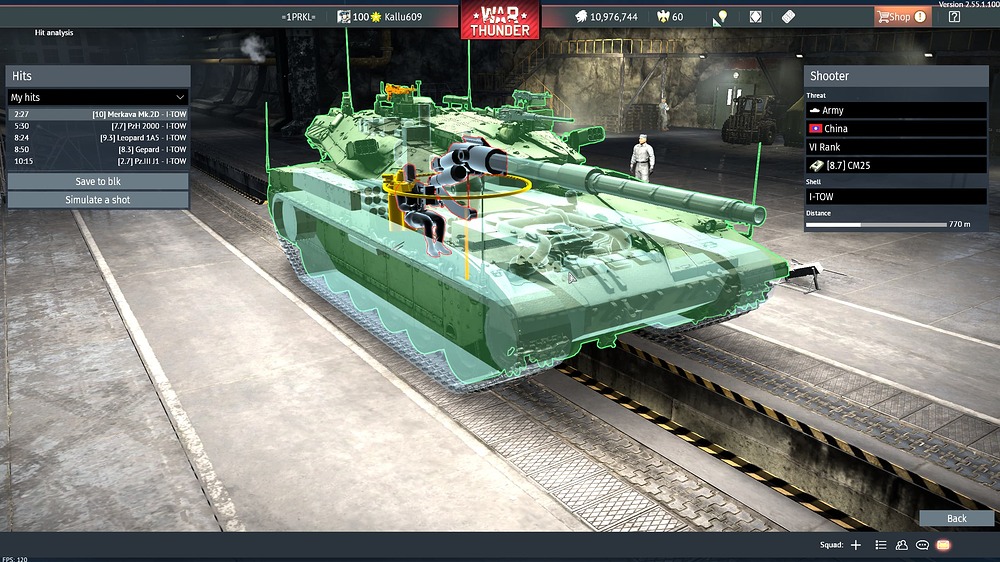Open the glowing mail envelope icon
Viewport: 1000px width, 562px height.
point(943,545)
